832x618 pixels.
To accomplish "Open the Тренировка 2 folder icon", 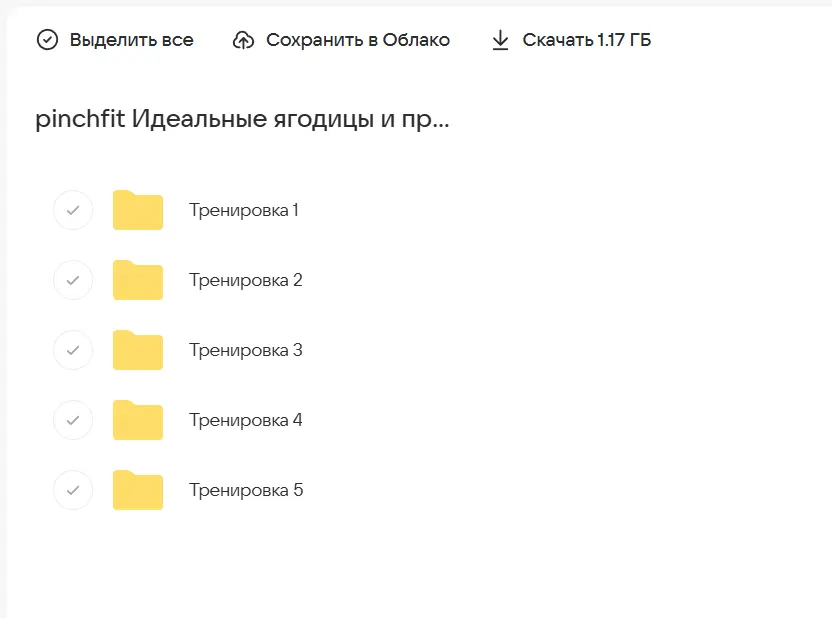I will [x=137, y=280].
